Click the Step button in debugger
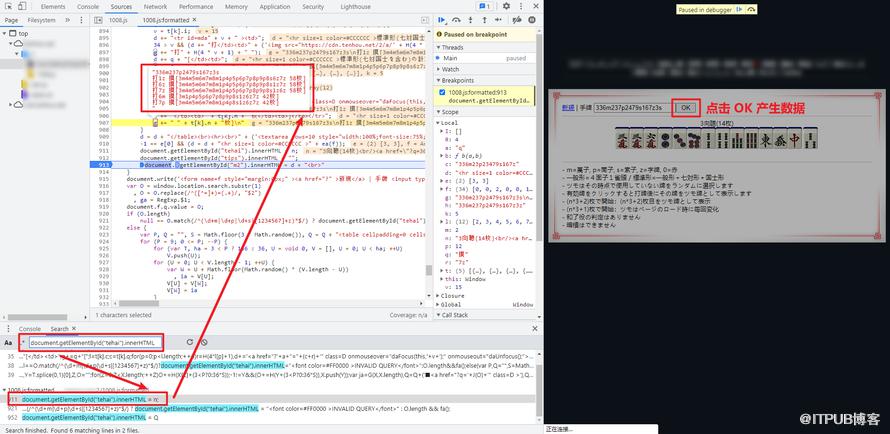This screenshot has height=434, width=890. point(498,20)
